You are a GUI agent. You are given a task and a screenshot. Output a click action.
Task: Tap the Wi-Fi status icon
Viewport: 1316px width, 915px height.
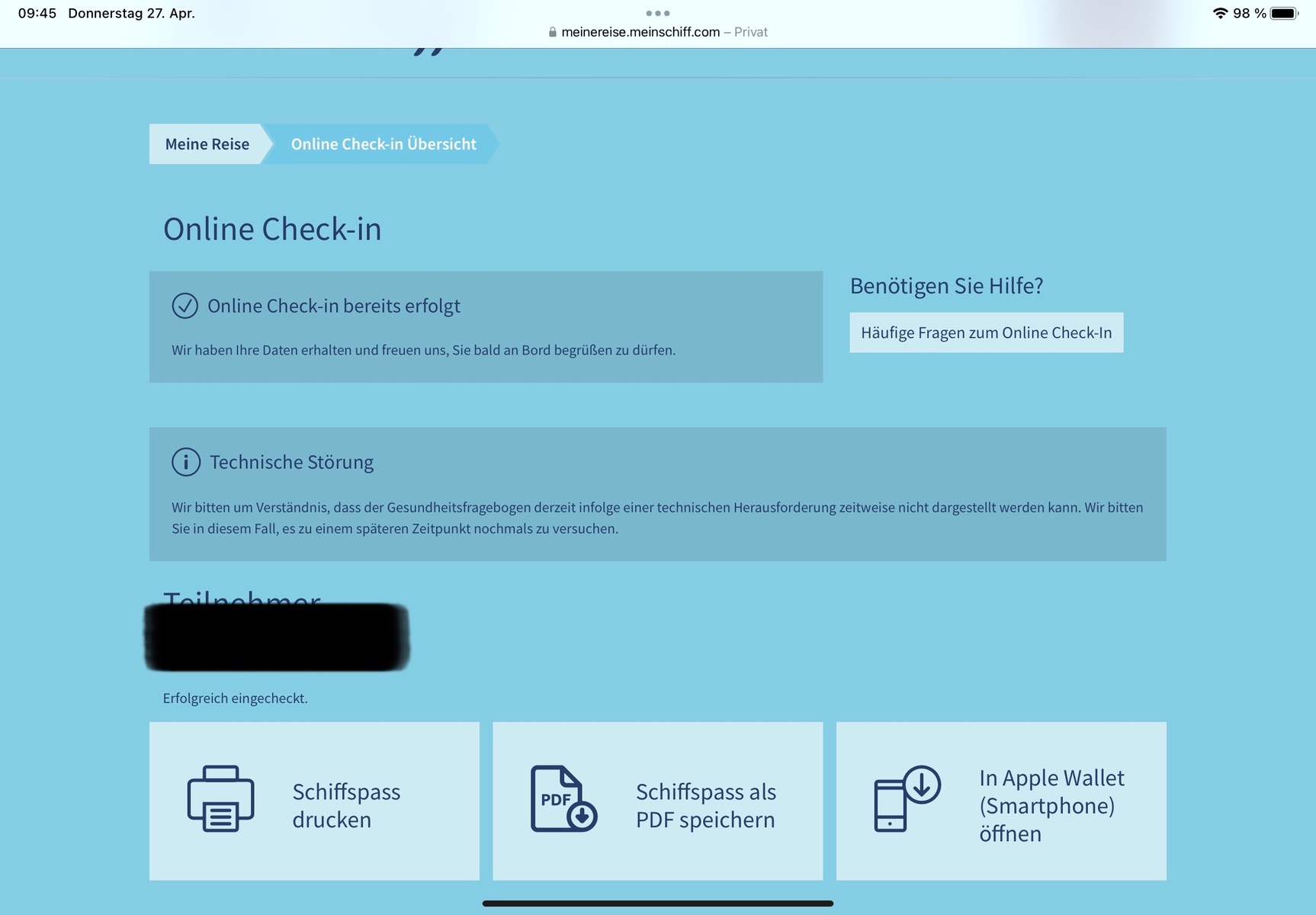[1220, 13]
